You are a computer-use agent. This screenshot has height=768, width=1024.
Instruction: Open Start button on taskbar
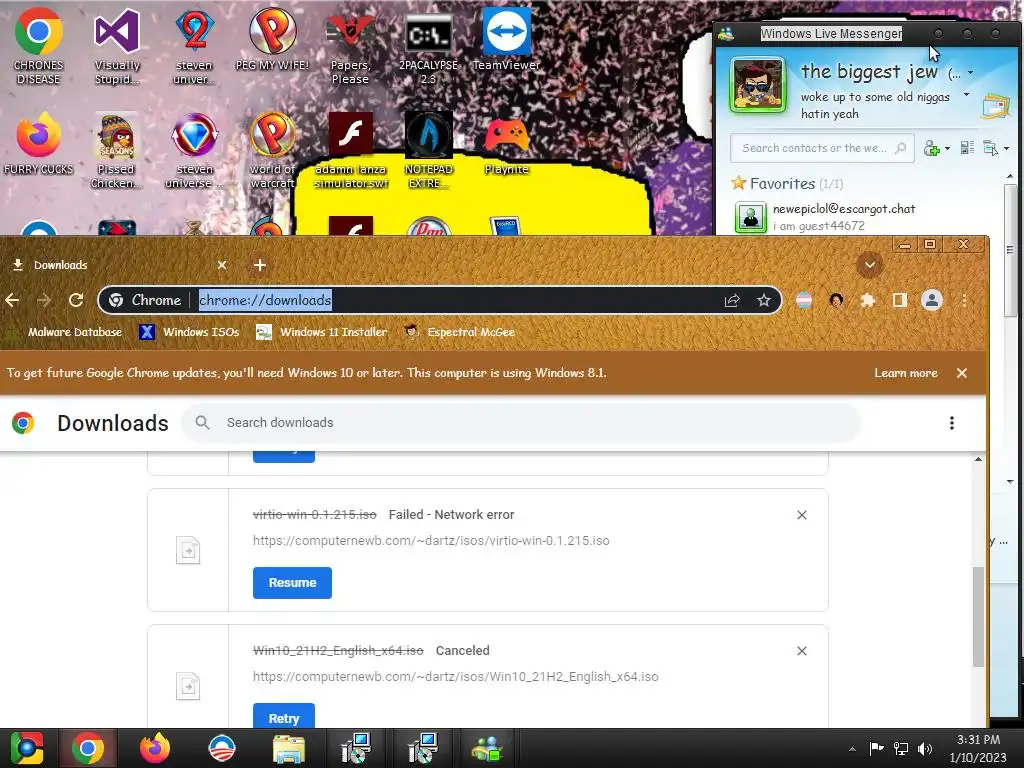pos(27,748)
